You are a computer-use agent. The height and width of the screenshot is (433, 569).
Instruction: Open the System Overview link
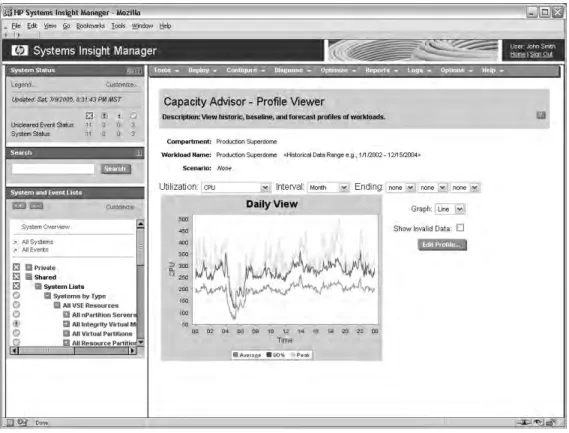46,227
